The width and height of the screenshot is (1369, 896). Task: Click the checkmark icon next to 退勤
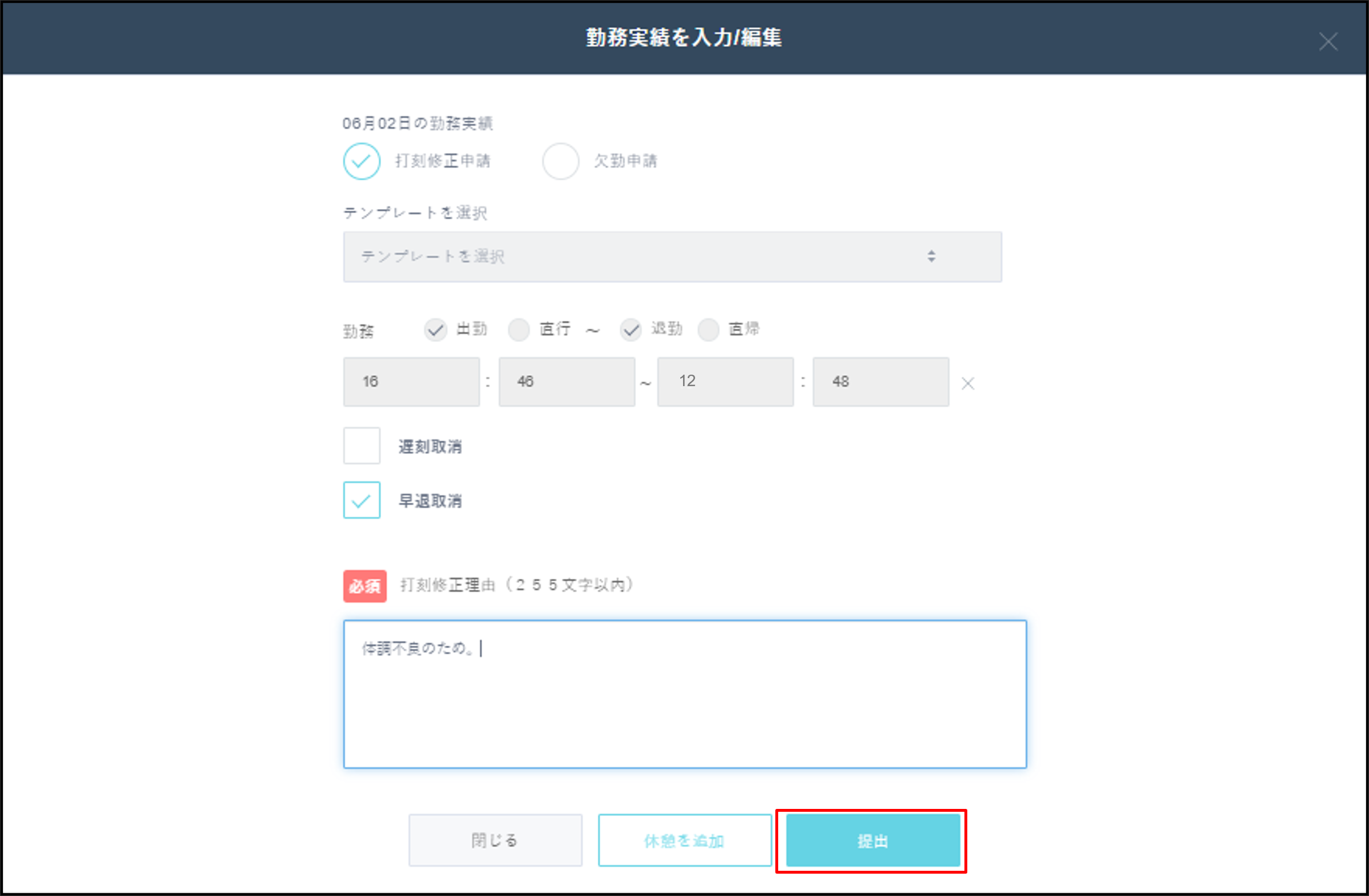(631, 330)
